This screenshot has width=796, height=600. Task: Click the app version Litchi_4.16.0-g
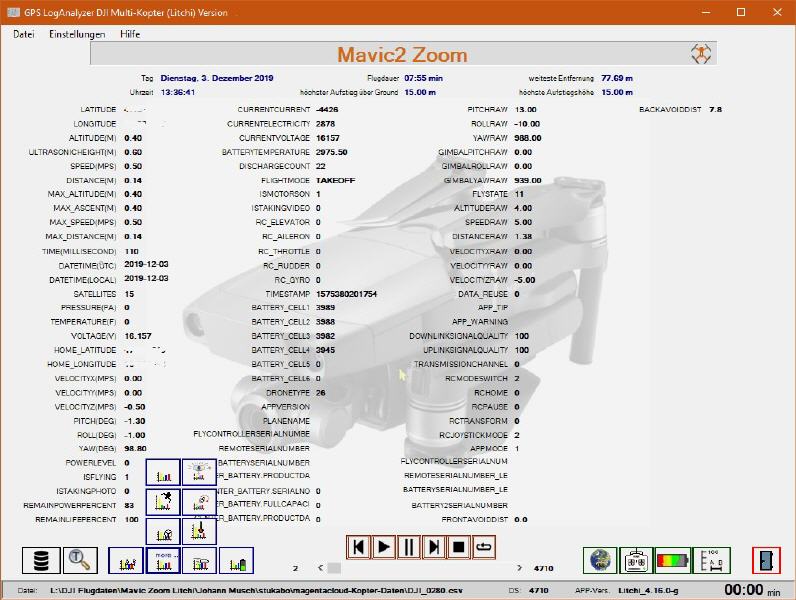tap(648, 591)
